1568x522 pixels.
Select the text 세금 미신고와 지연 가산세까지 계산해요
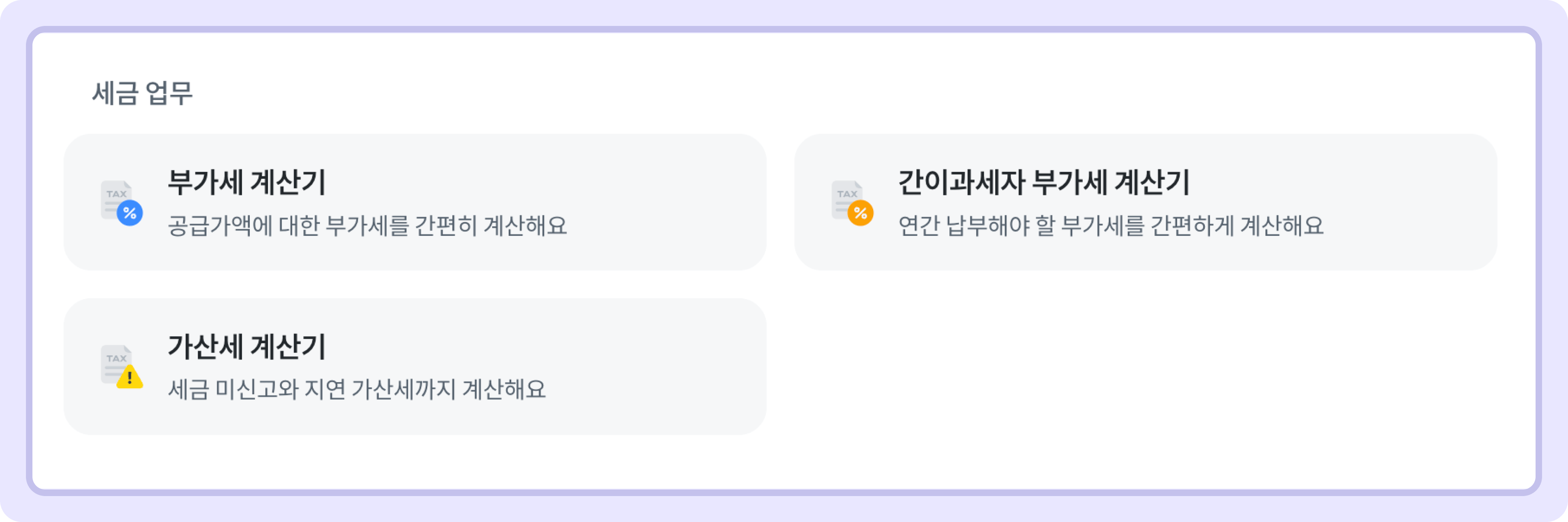pyautogui.click(x=357, y=389)
